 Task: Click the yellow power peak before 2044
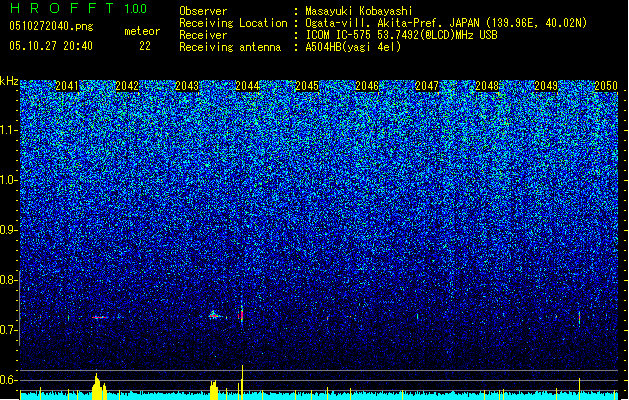(214, 390)
